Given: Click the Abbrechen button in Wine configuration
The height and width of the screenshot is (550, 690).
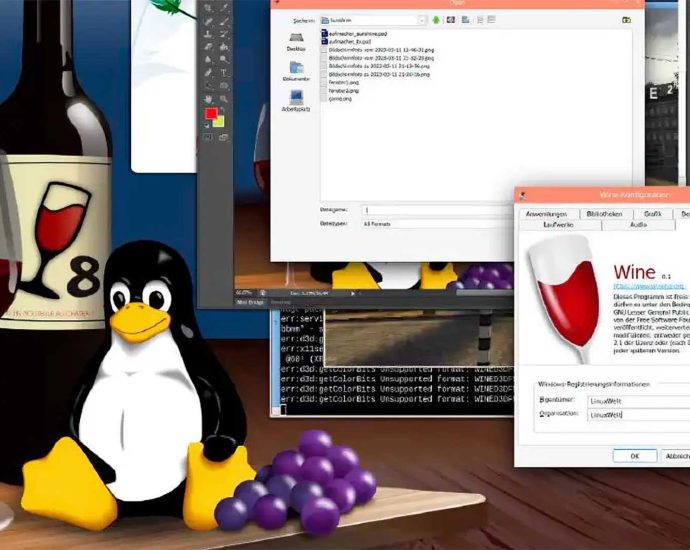Looking at the screenshot, I should coord(676,456).
